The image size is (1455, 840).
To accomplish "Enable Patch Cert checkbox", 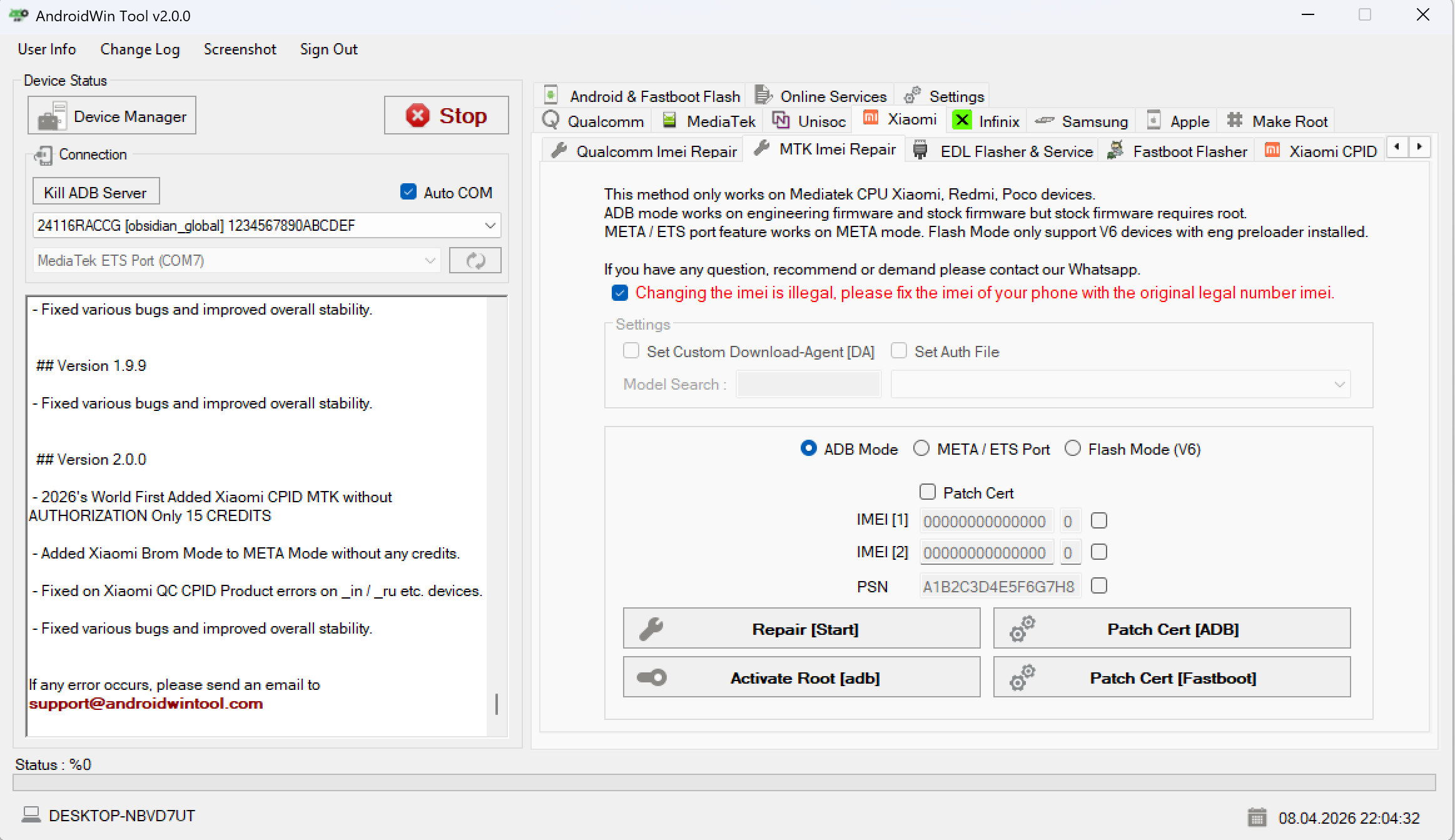I will pyautogui.click(x=928, y=492).
